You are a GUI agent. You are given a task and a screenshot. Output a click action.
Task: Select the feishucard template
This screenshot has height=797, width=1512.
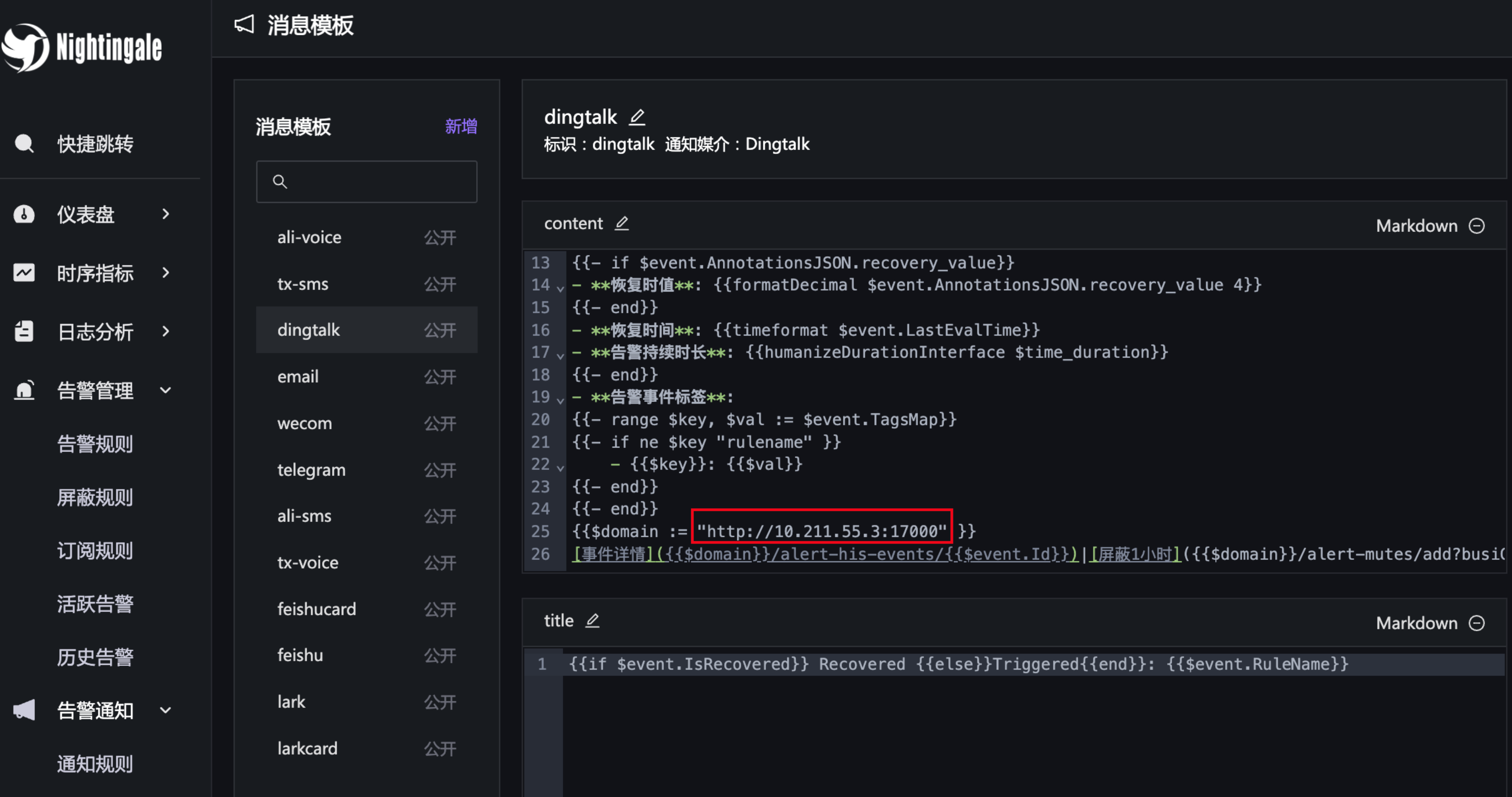tap(317, 609)
